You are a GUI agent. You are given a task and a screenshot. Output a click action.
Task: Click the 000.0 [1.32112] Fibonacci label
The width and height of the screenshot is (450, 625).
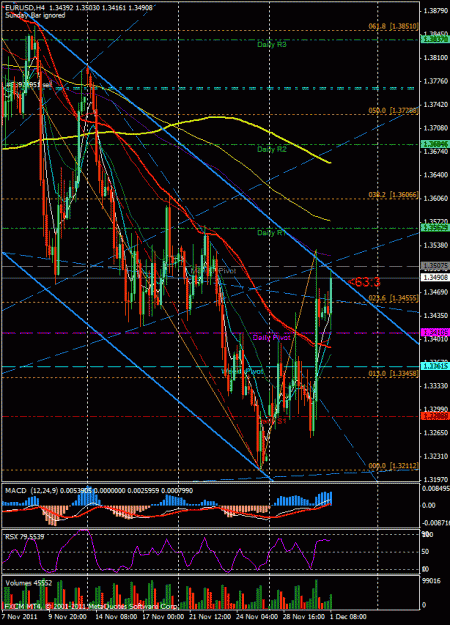click(x=393, y=466)
